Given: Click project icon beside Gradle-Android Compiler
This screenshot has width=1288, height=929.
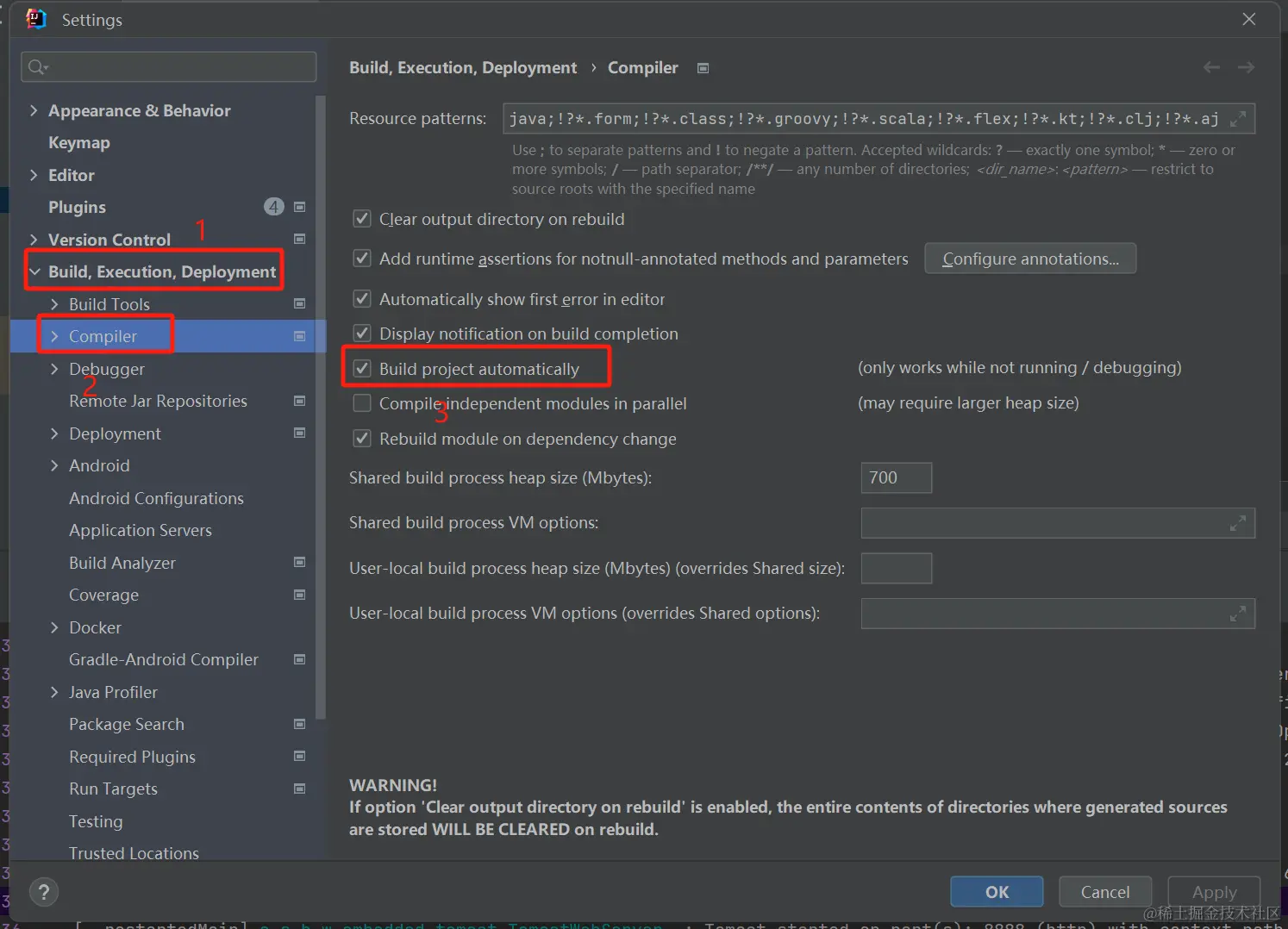Looking at the screenshot, I should pos(300,659).
